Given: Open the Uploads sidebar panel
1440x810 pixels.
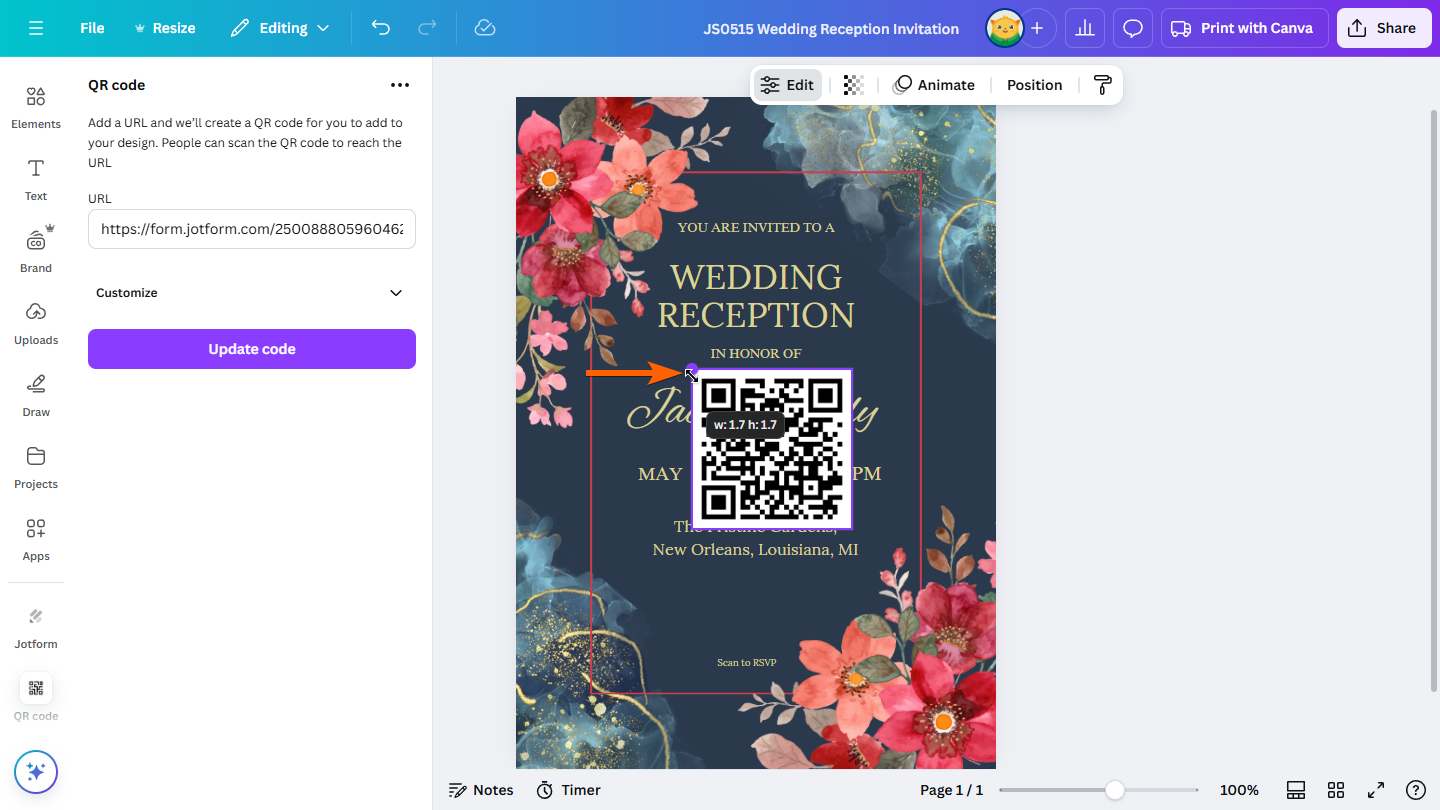Looking at the screenshot, I should tap(36, 324).
